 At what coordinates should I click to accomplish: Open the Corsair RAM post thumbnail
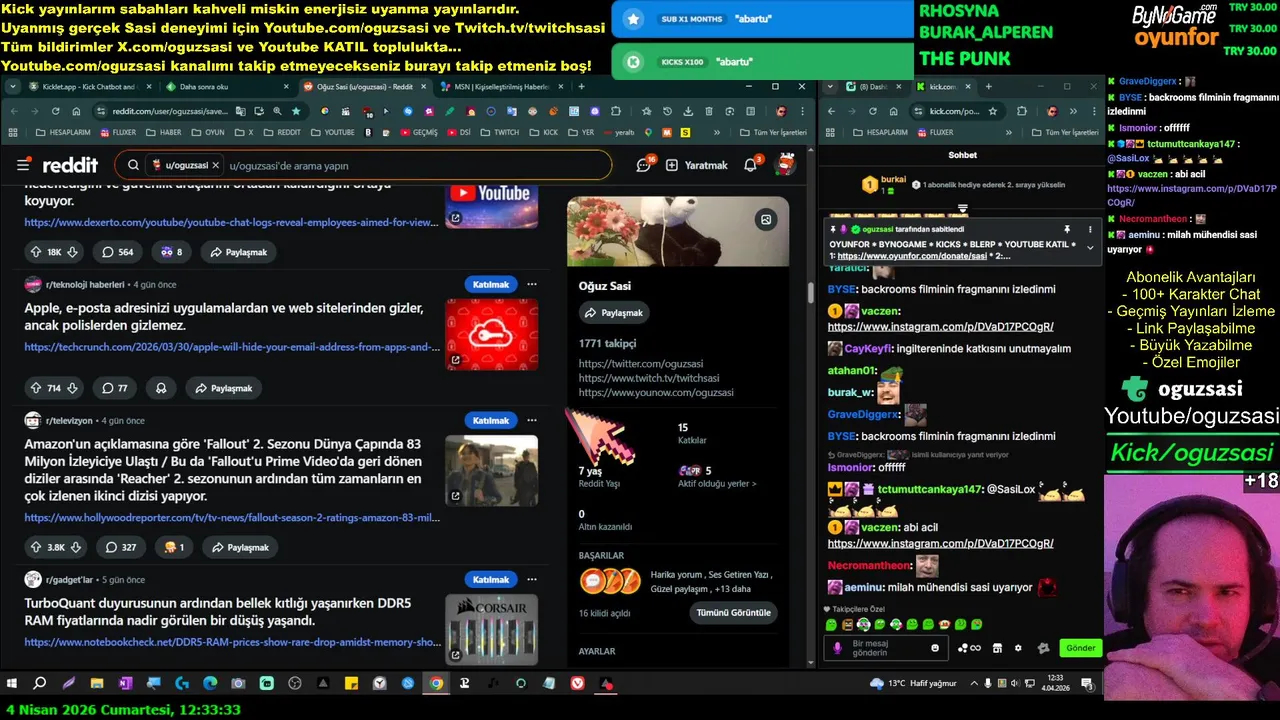[491, 630]
